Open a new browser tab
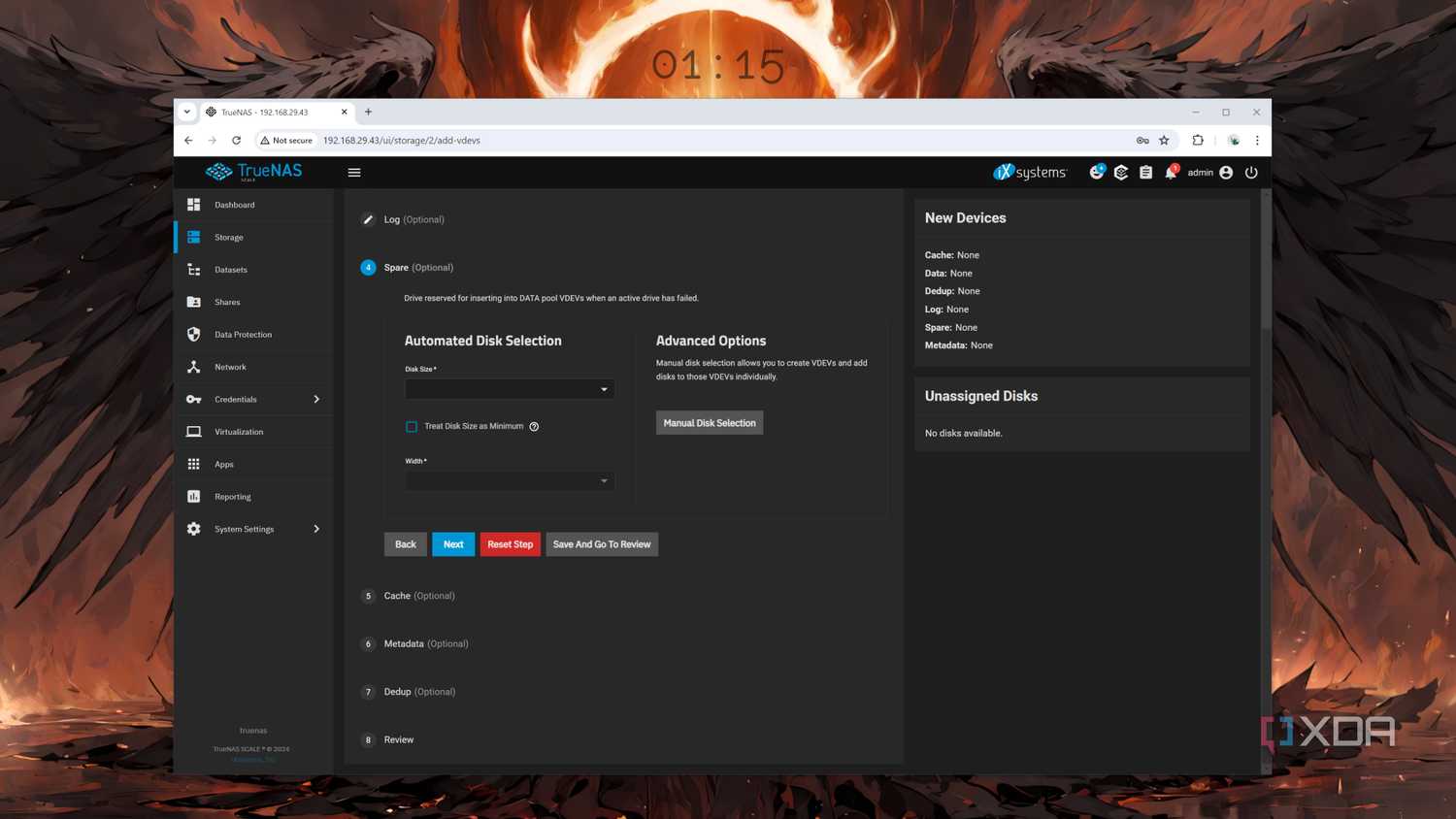 [x=368, y=112]
